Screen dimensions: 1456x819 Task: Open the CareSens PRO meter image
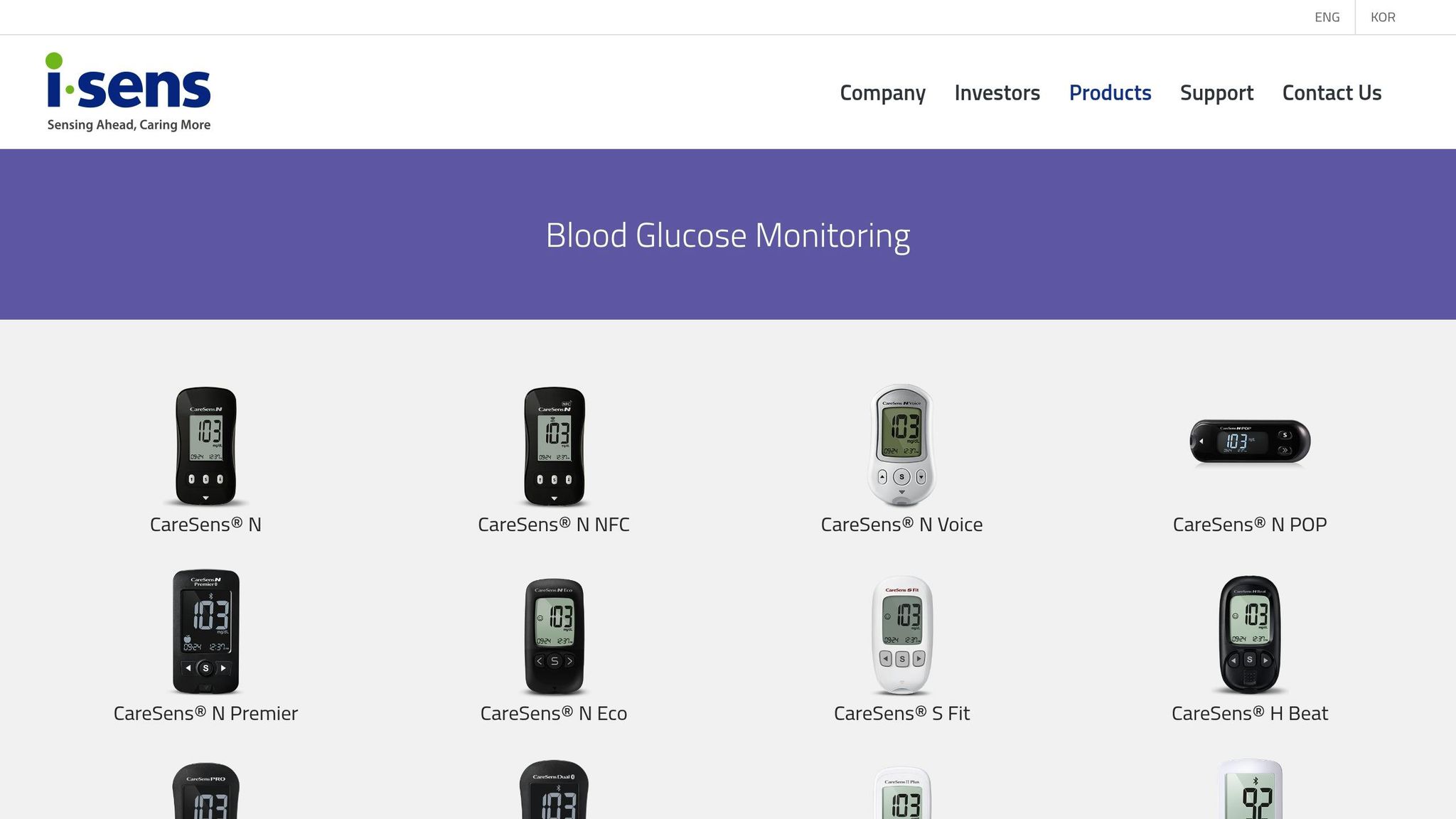coord(205,791)
